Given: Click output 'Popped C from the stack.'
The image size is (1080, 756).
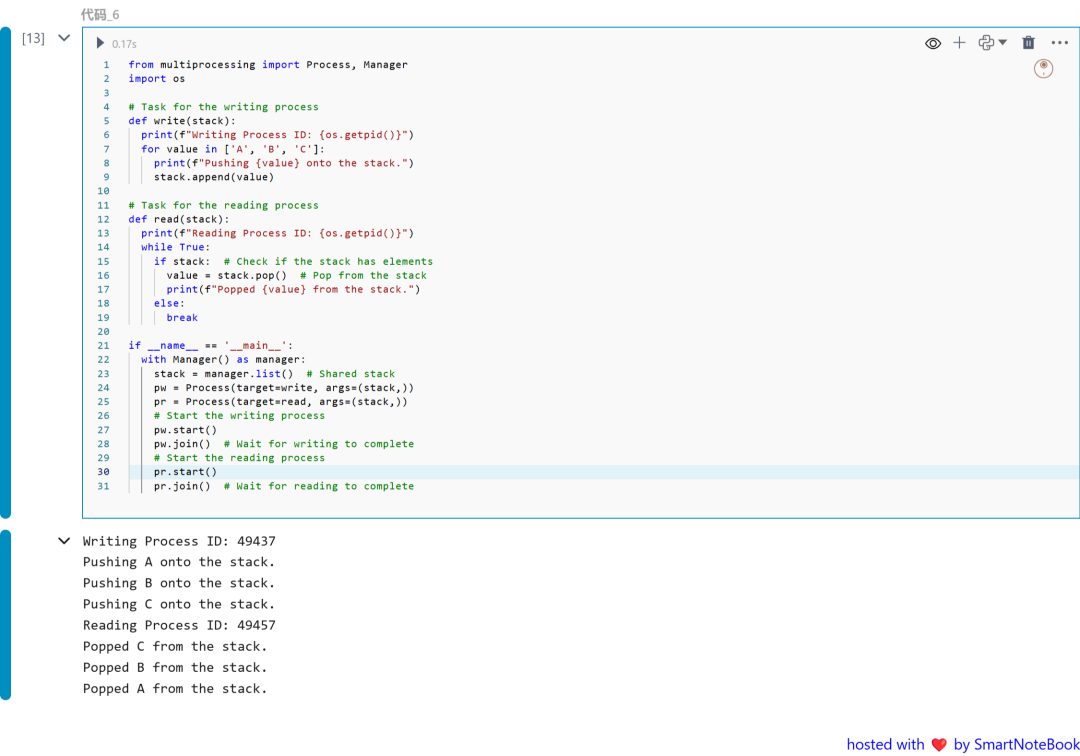Looking at the screenshot, I should [x=175, y=647].
